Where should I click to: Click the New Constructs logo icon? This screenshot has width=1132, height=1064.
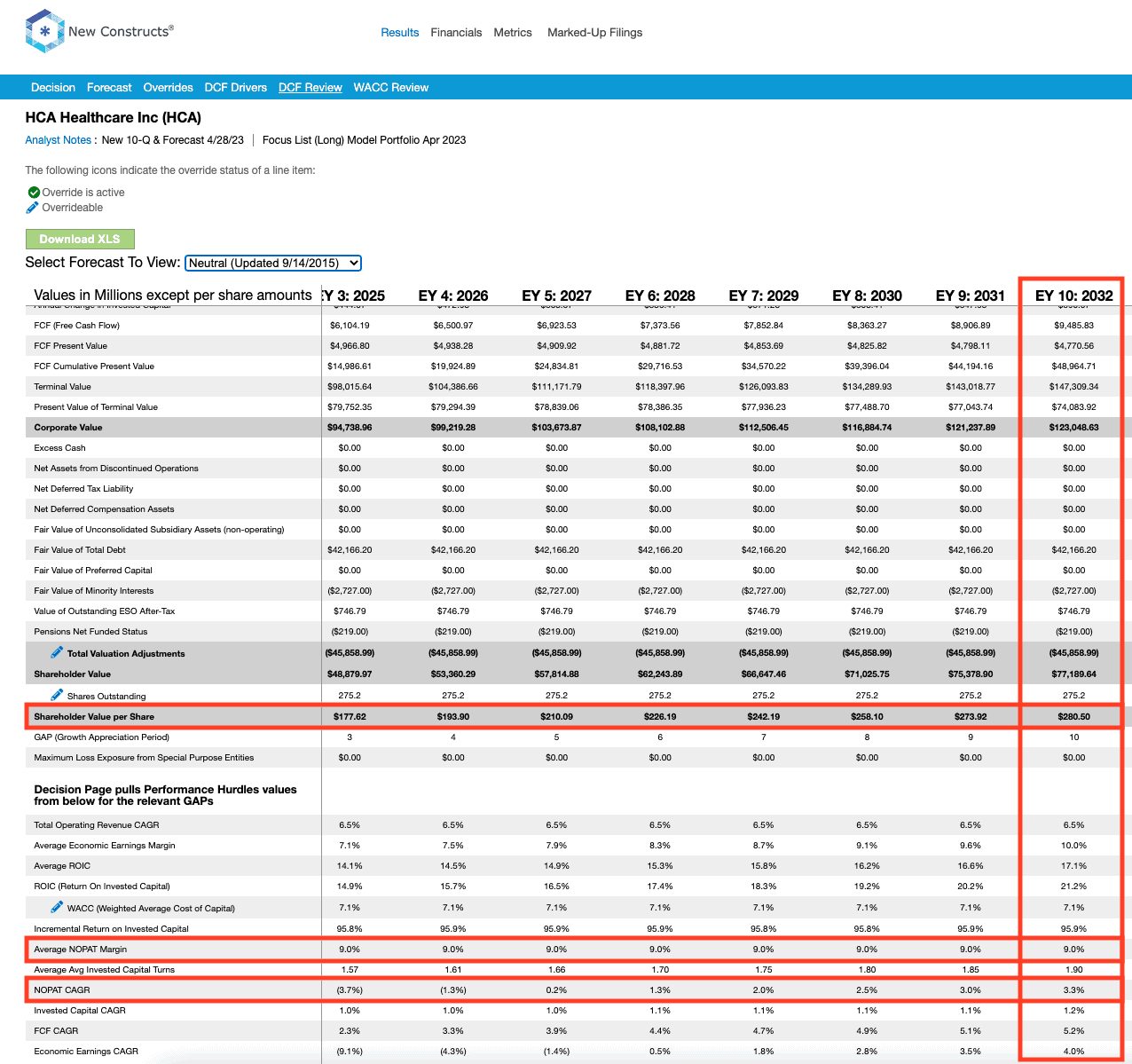(x=45, y=32)
